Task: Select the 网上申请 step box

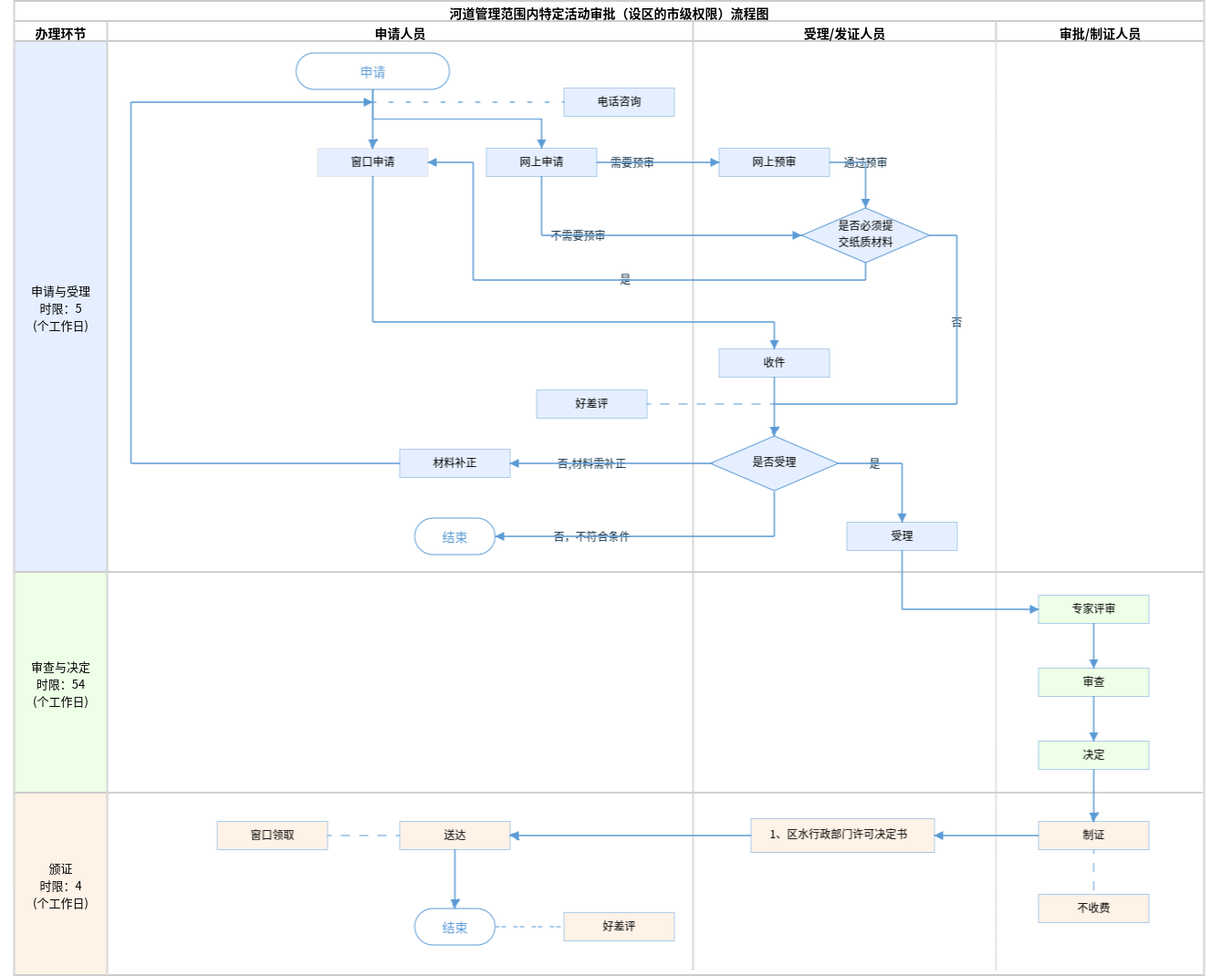Action: coord(541,162)
